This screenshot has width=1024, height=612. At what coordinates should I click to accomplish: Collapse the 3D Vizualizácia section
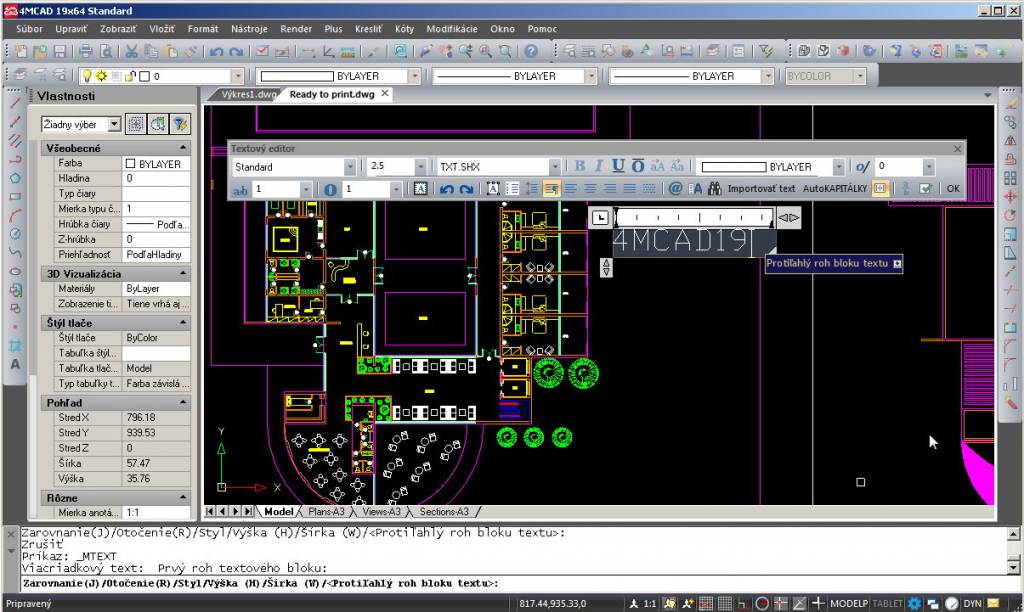coord(183,273)
